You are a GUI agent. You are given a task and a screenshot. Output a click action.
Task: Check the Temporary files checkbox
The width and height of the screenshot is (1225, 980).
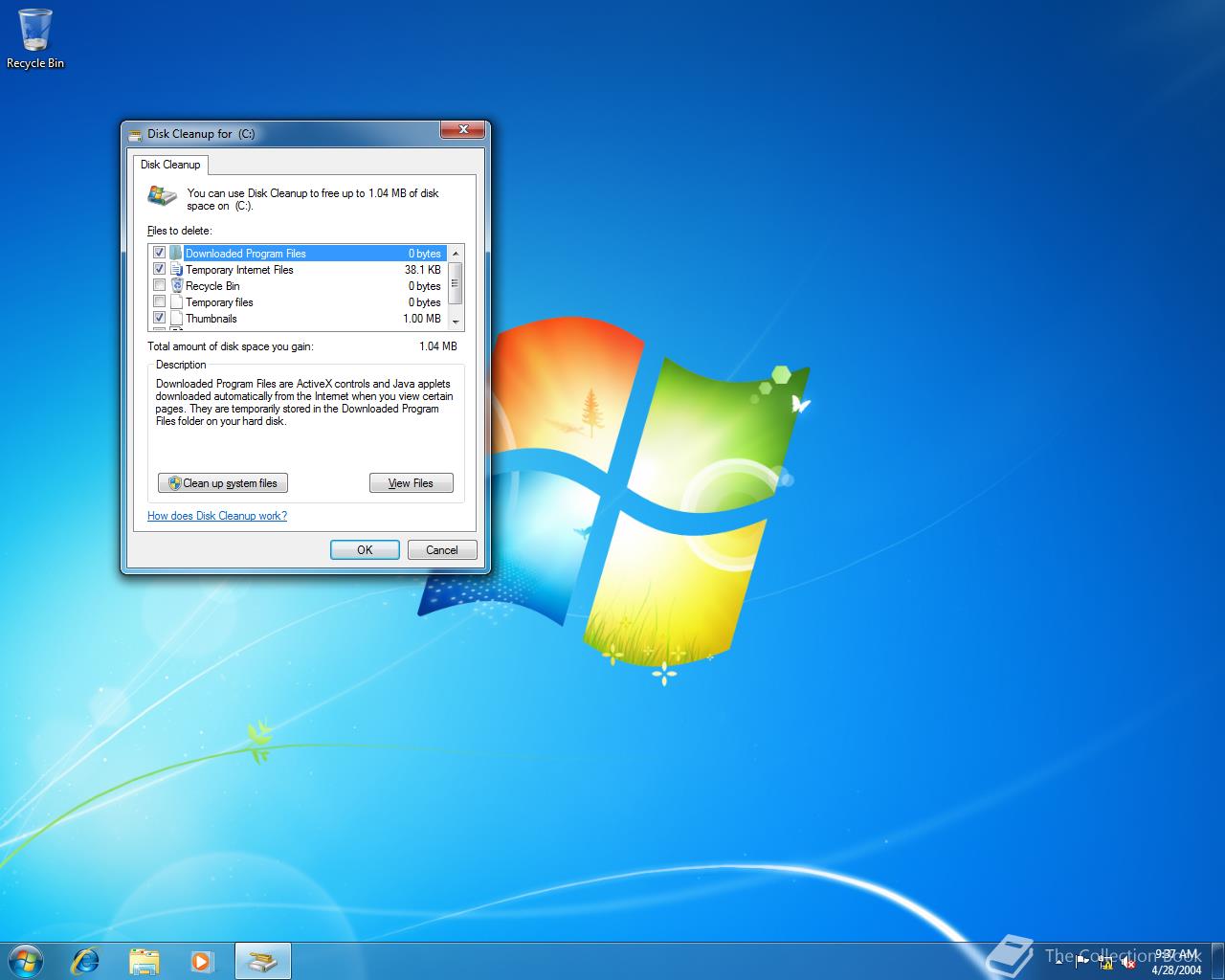(x=160, y=302)
